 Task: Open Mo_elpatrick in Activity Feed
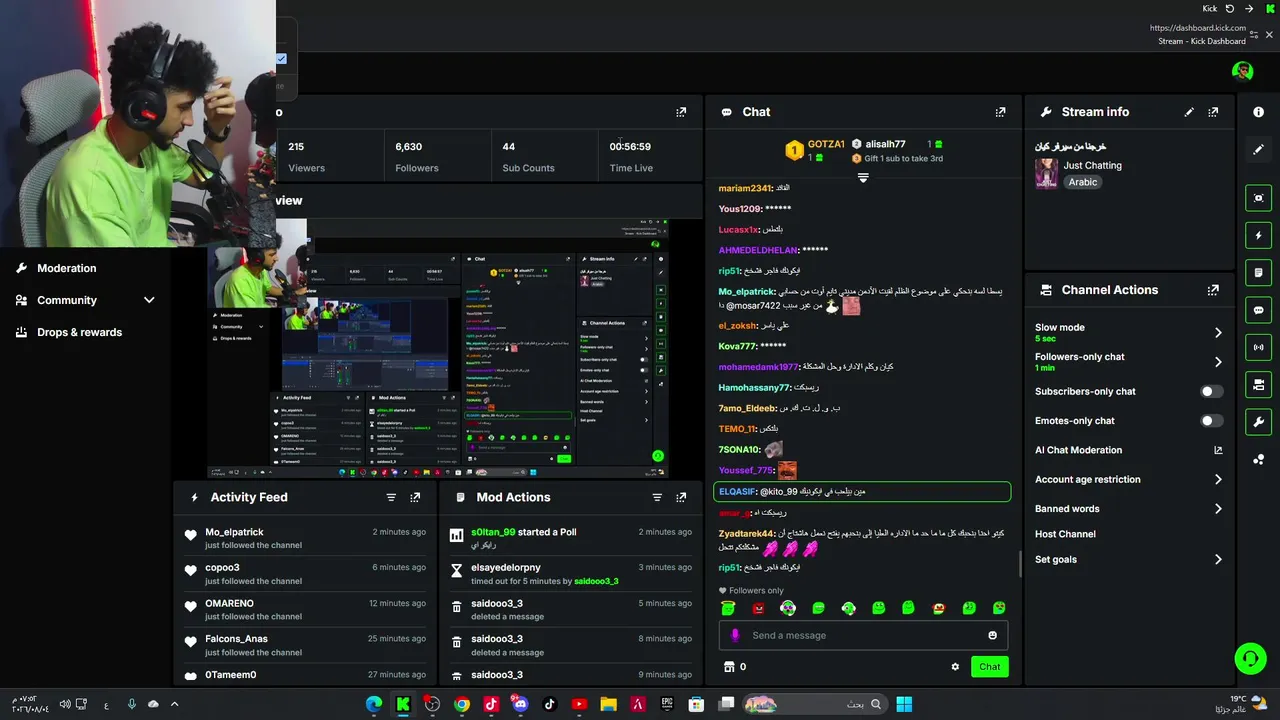point(234,532)
